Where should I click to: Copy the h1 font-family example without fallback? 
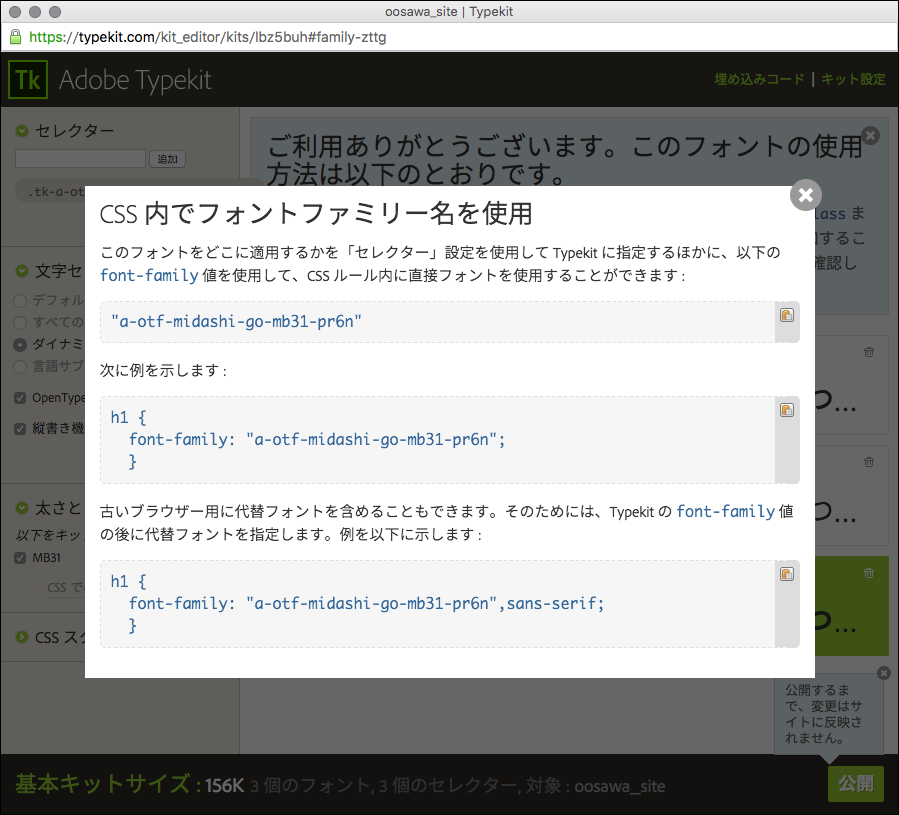click(x=787, y=410)
